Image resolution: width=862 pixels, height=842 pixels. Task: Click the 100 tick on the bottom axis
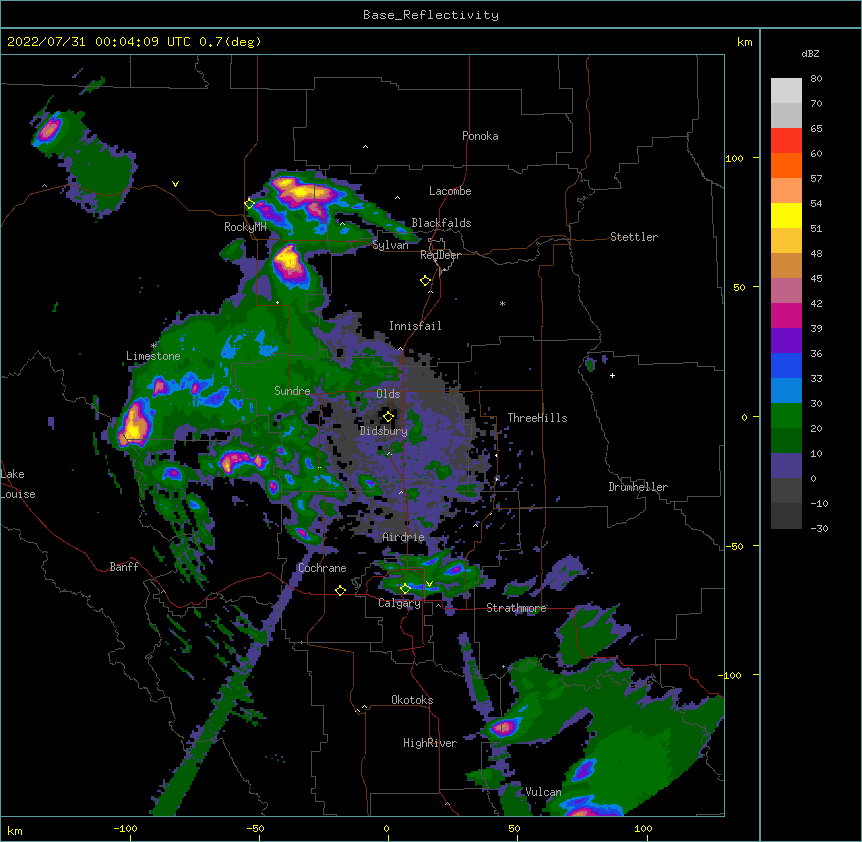click(x=643, y=828)
